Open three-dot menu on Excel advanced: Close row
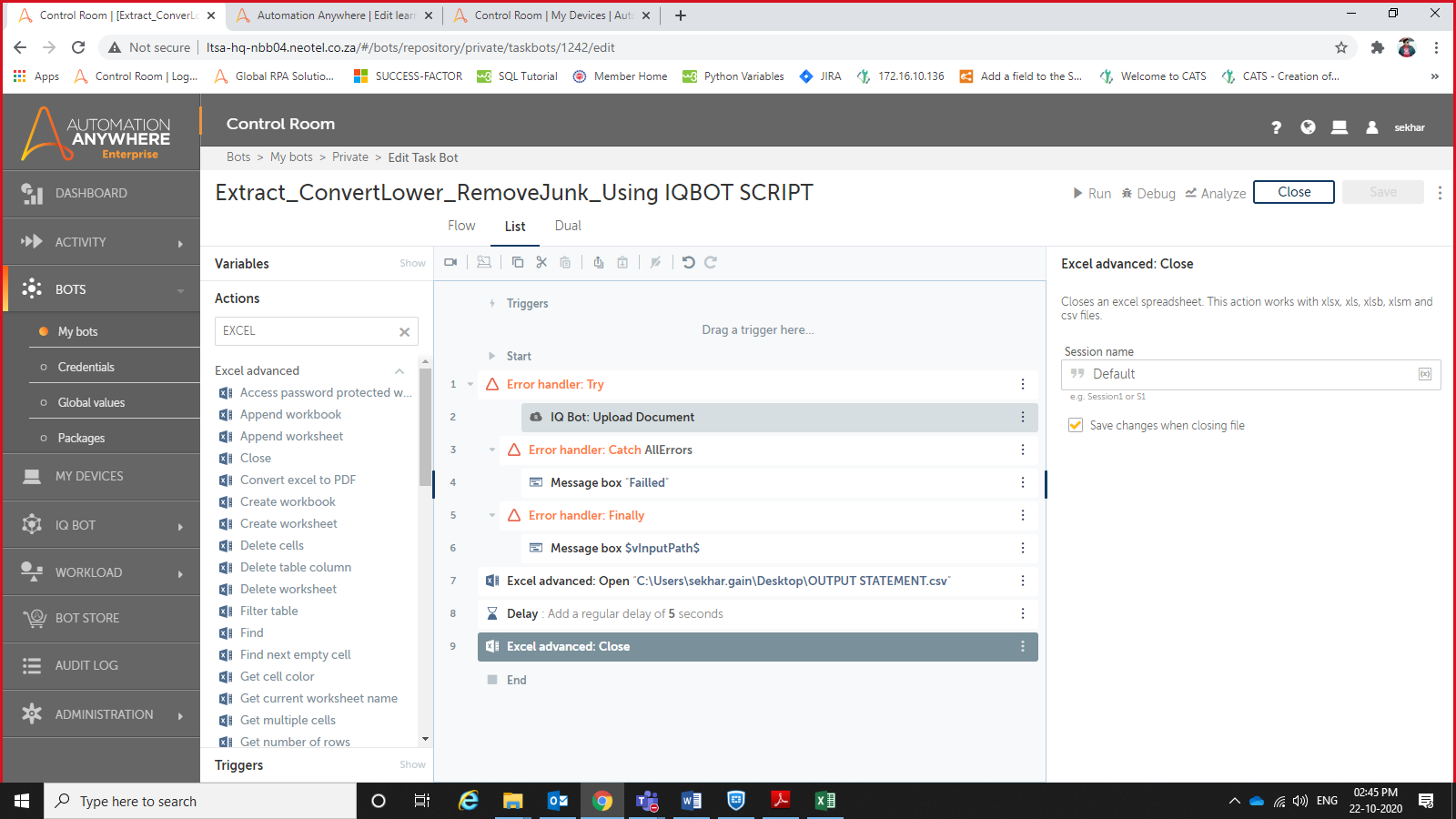The width and height of the screenshot is (1456, 819). 1023,646
